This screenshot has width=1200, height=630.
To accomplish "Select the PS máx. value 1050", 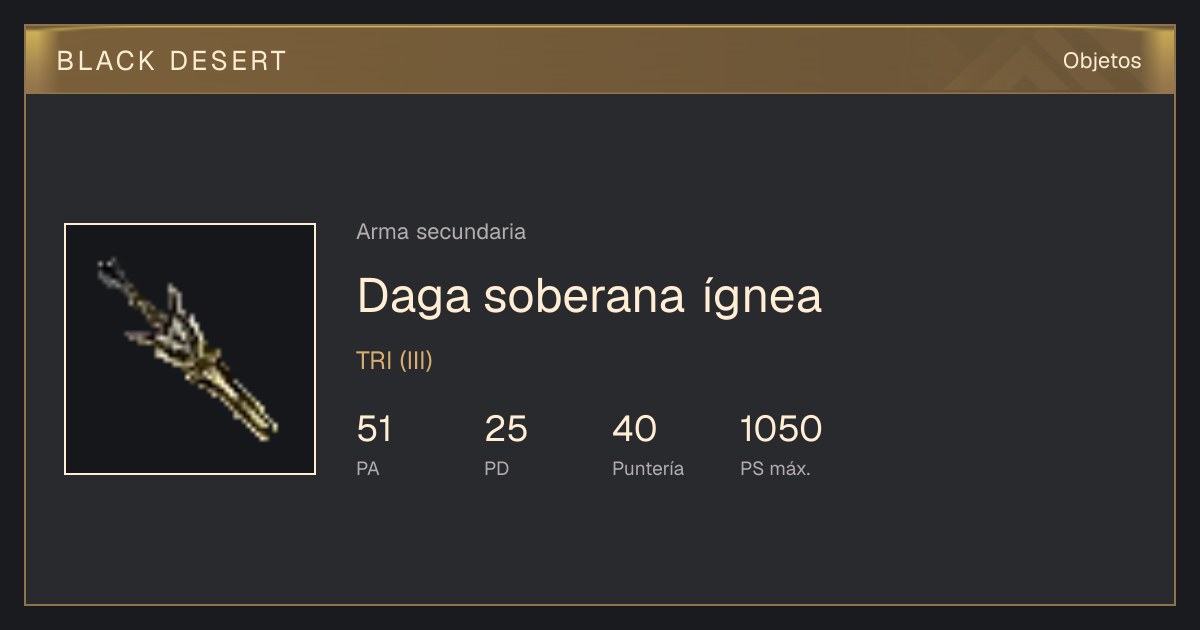I will point(781,429).
